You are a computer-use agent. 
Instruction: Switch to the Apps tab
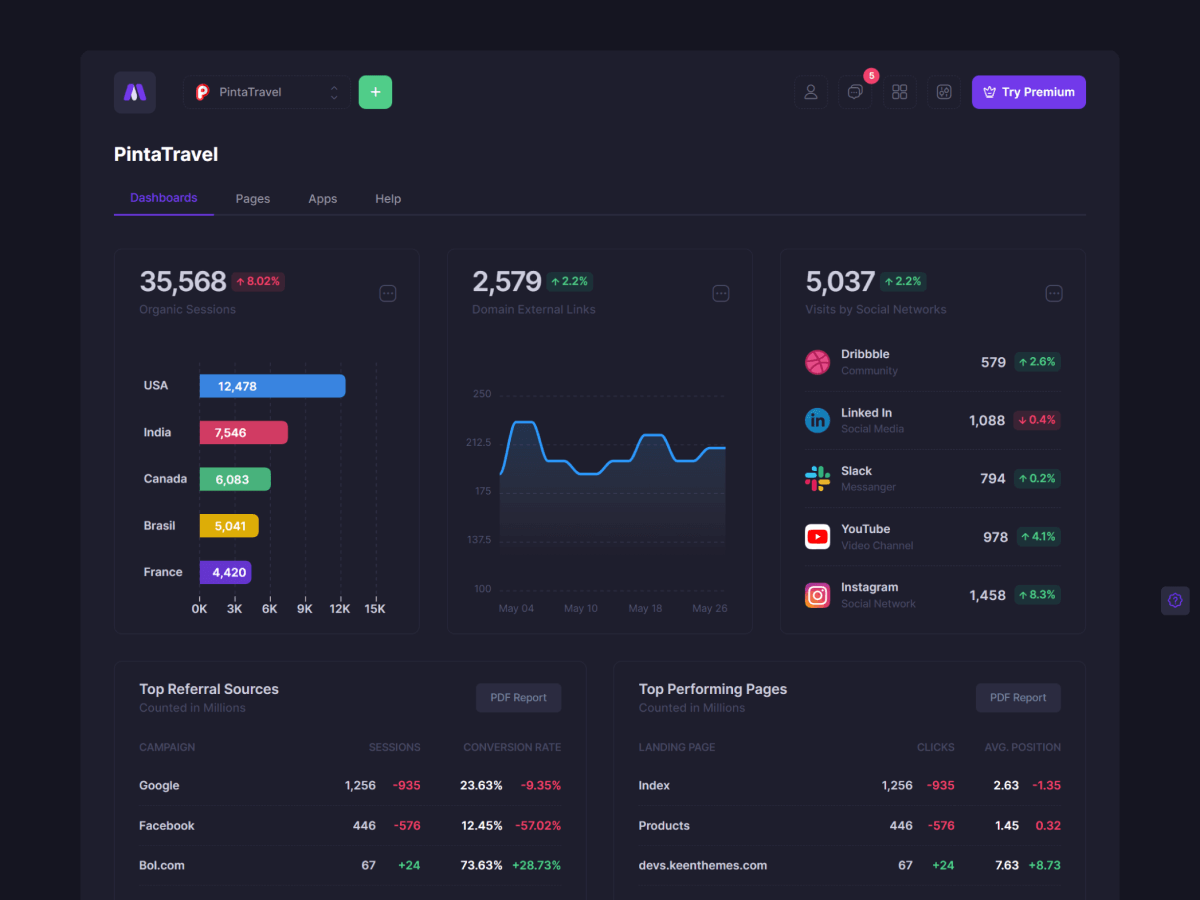322,199
